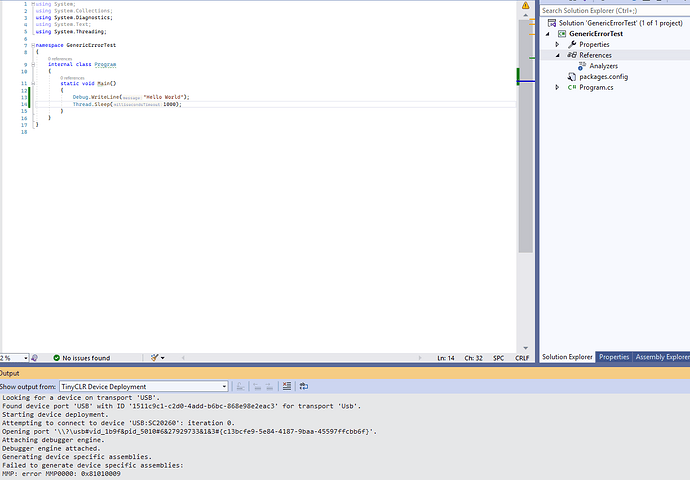
Task: Click the yellow warning icon above the editor scrollbar
Action: pos(525,5)
